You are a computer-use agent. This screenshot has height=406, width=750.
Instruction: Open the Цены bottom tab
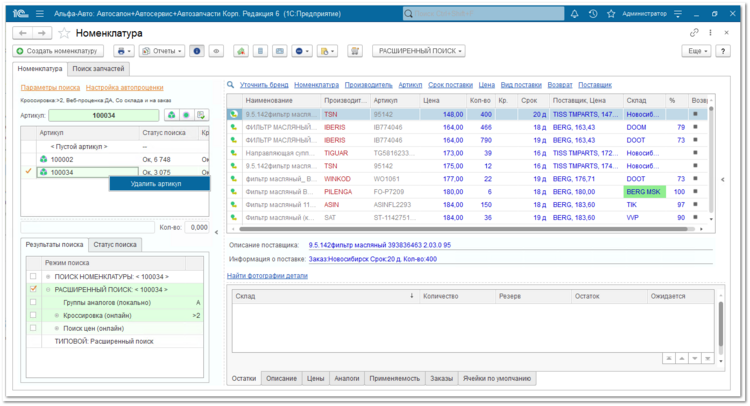tap(315, 378)
